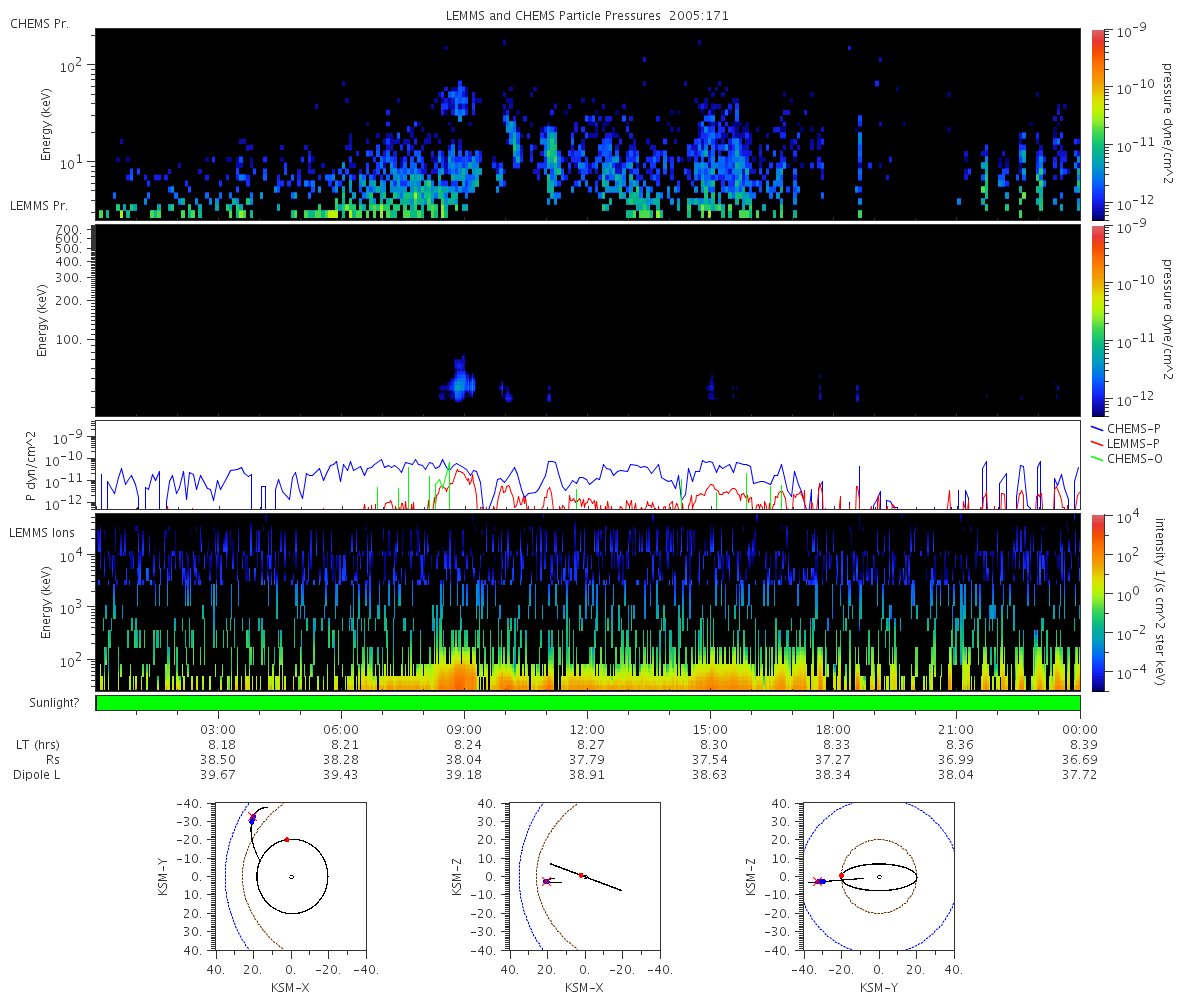1200x1000 pixels.
Task: Click the Dipole L row label
Action: [39, 775]
